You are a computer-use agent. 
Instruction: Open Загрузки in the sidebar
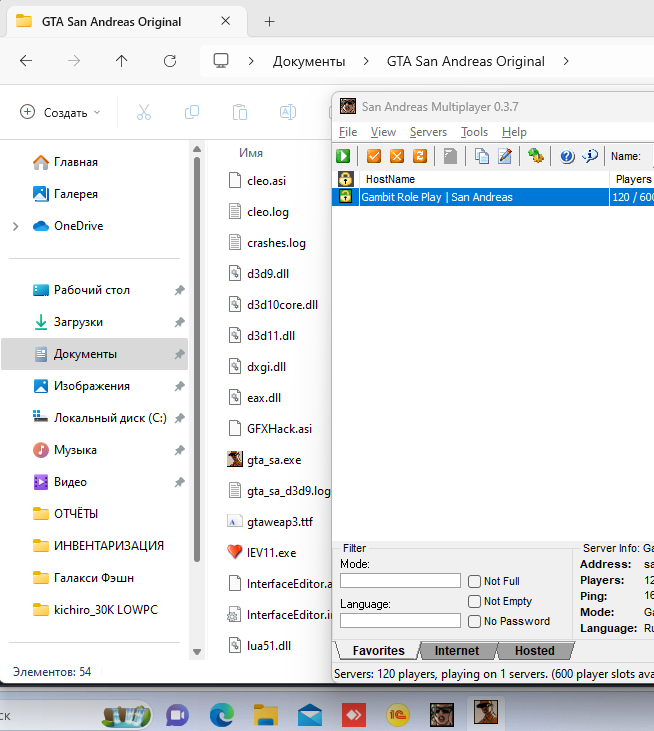click(78, 322)
